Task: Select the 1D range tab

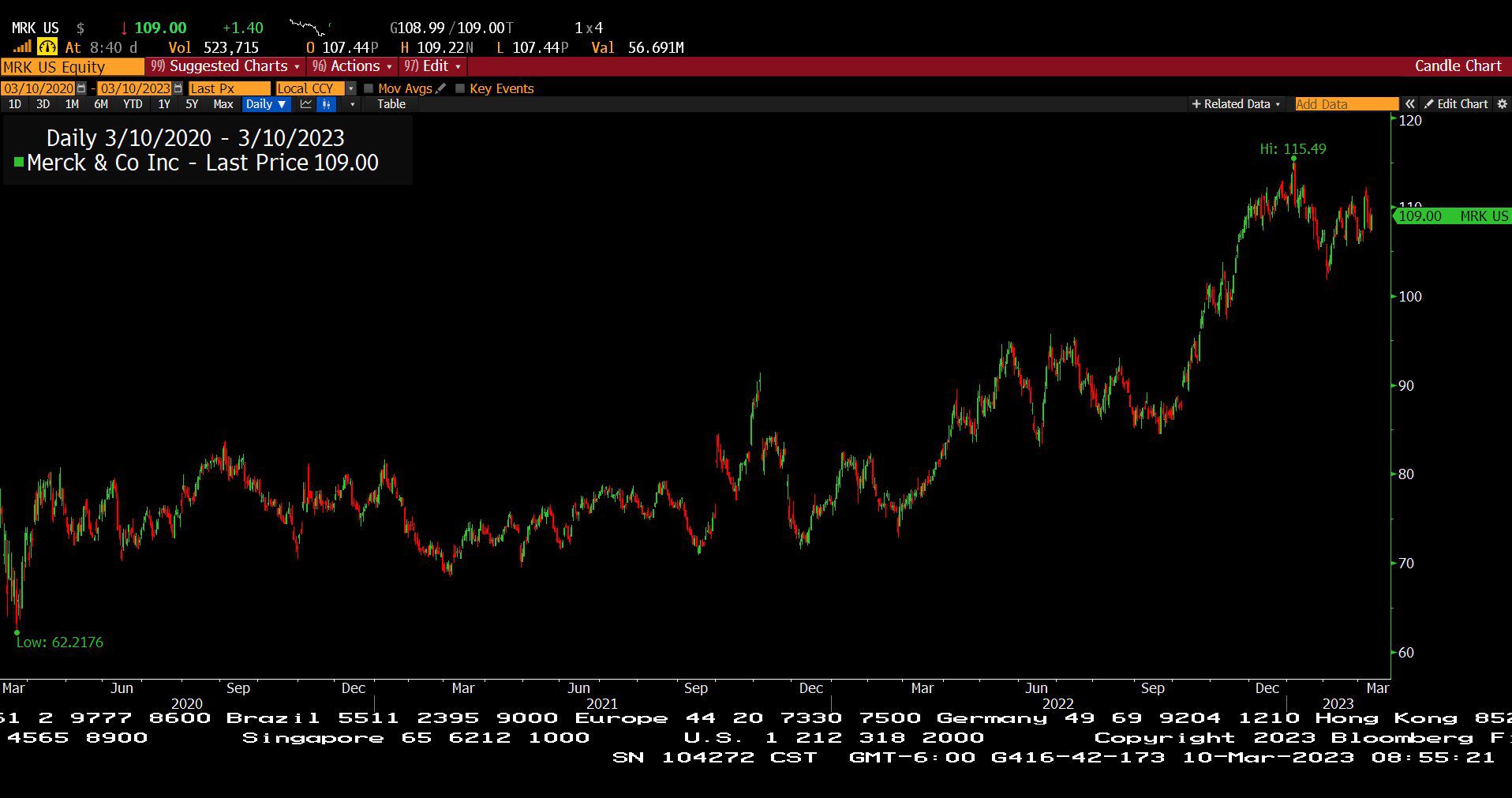Action: click(15, 104)
